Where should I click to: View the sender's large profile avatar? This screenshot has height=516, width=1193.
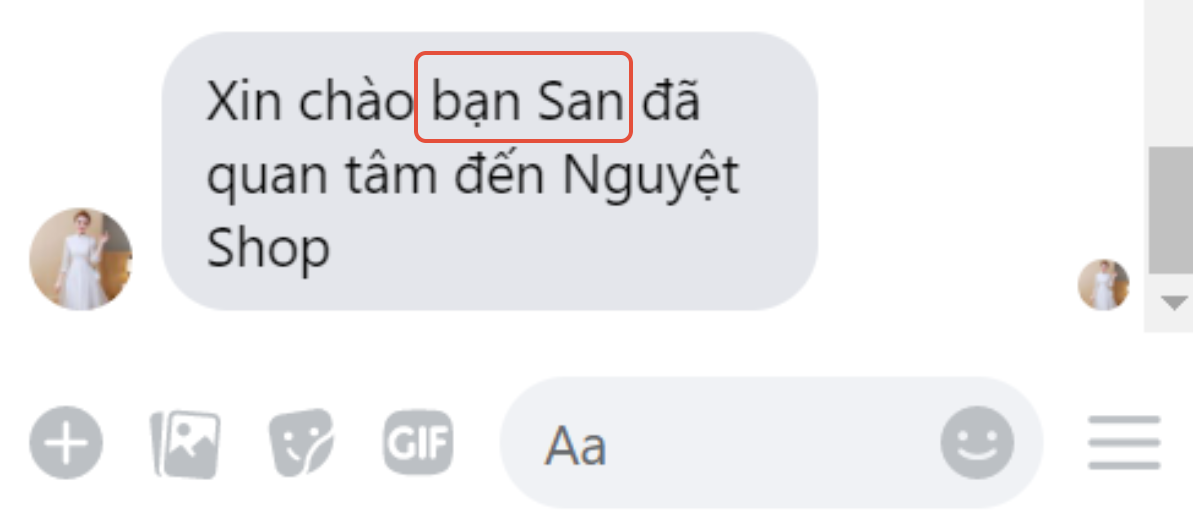coord(81,259)
